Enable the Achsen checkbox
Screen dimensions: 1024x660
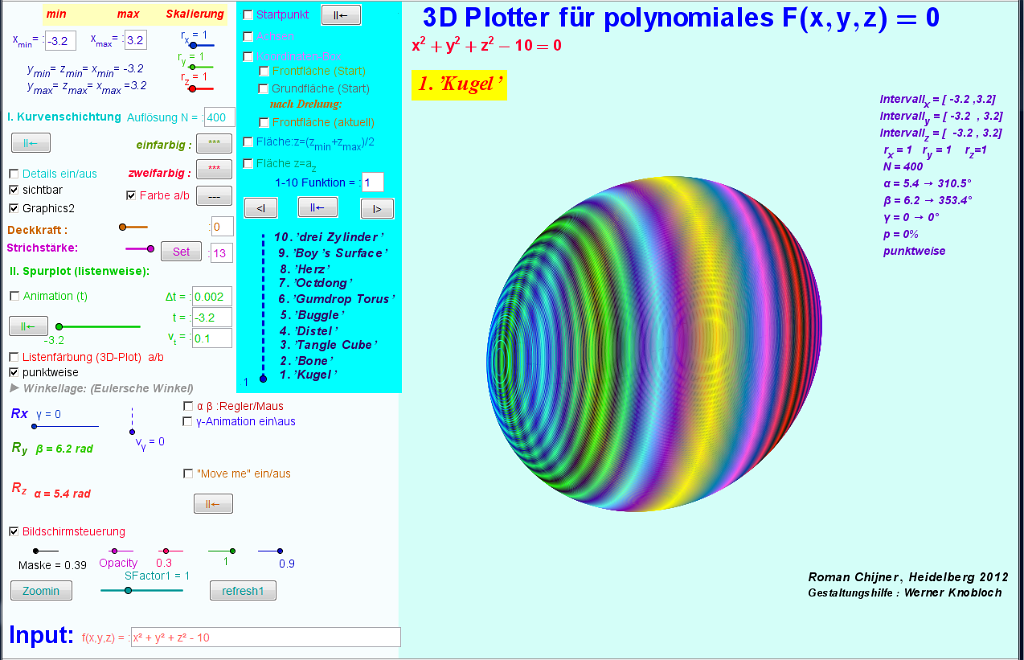[x=249, y=36]
